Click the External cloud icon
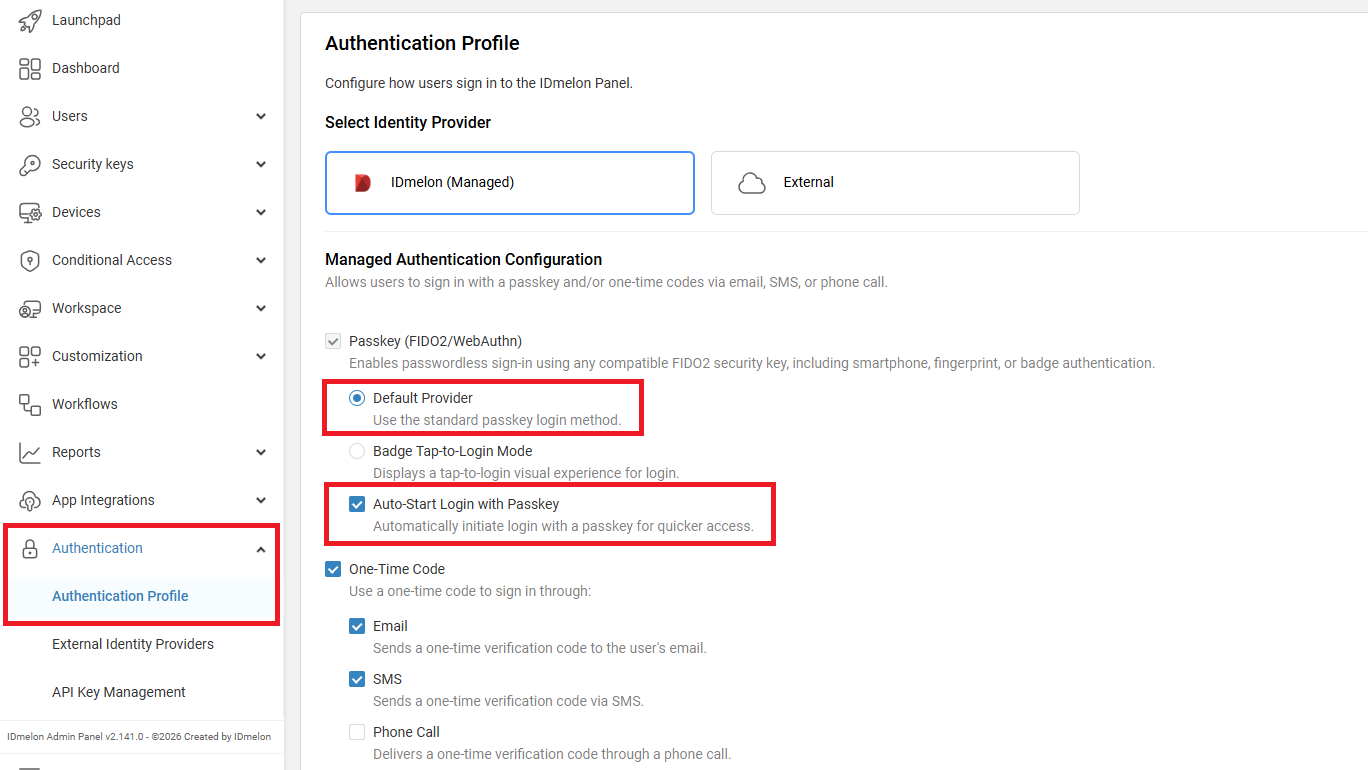 pos(751,183)
